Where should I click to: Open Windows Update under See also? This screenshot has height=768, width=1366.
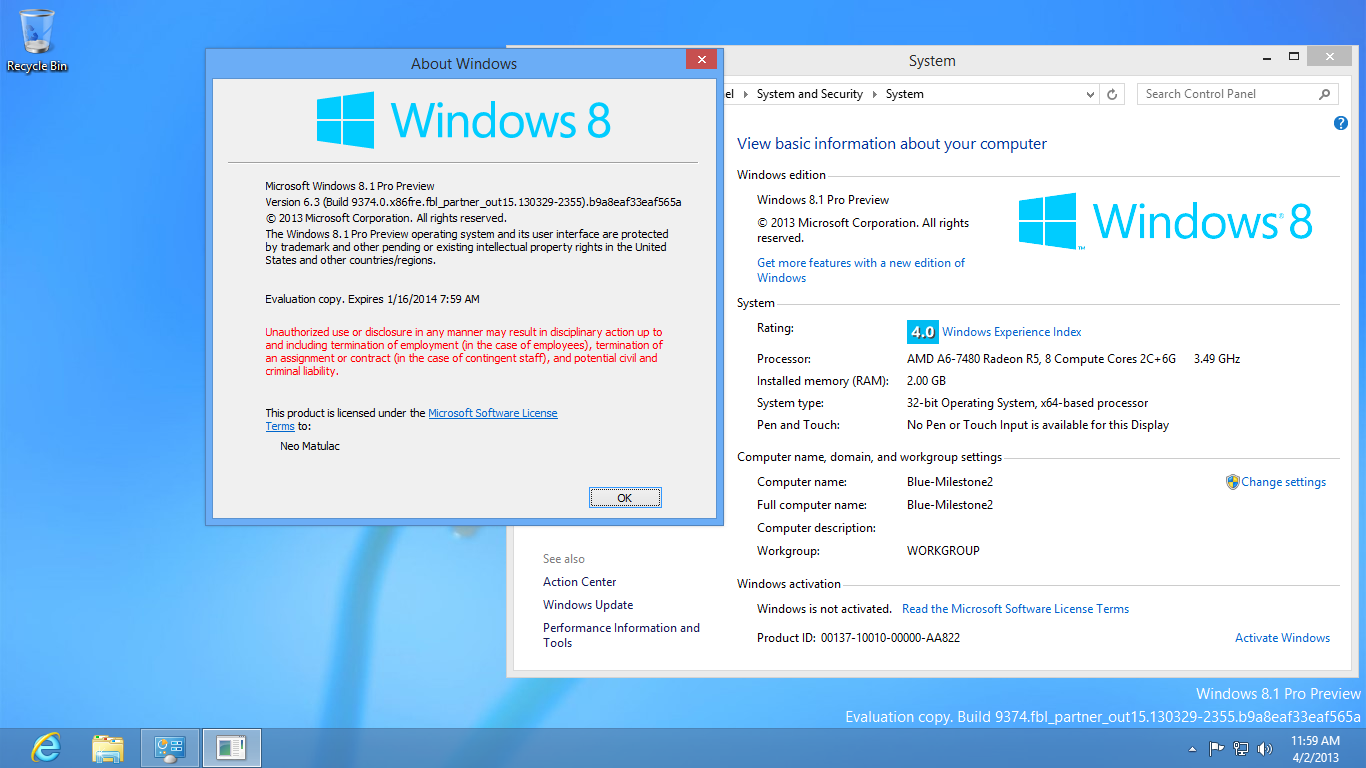[588, 605]
